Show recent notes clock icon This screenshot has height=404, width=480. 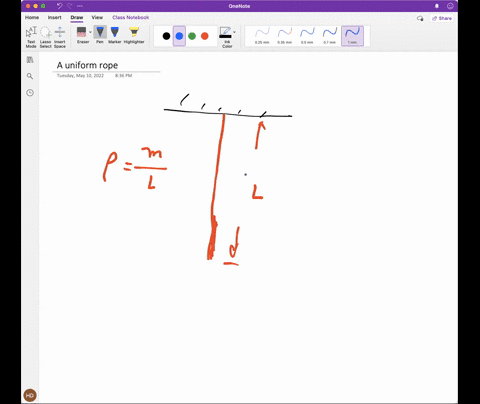[30, 93]
